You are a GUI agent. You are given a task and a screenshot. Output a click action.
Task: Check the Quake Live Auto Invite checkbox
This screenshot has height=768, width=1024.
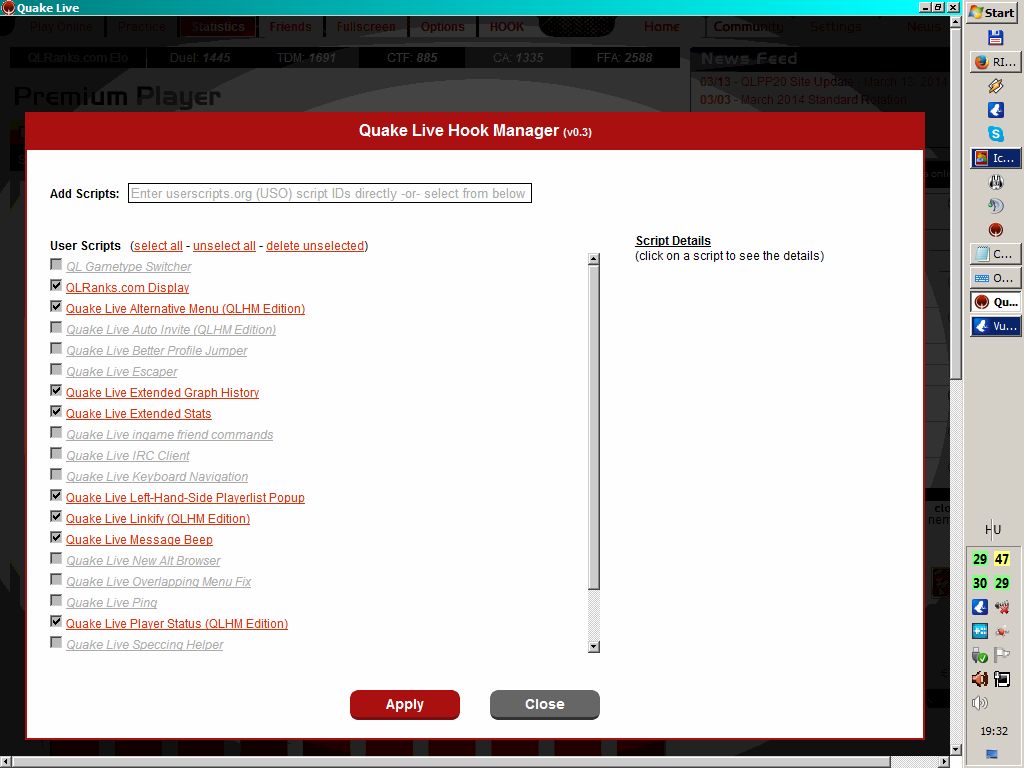click(56, 327)
